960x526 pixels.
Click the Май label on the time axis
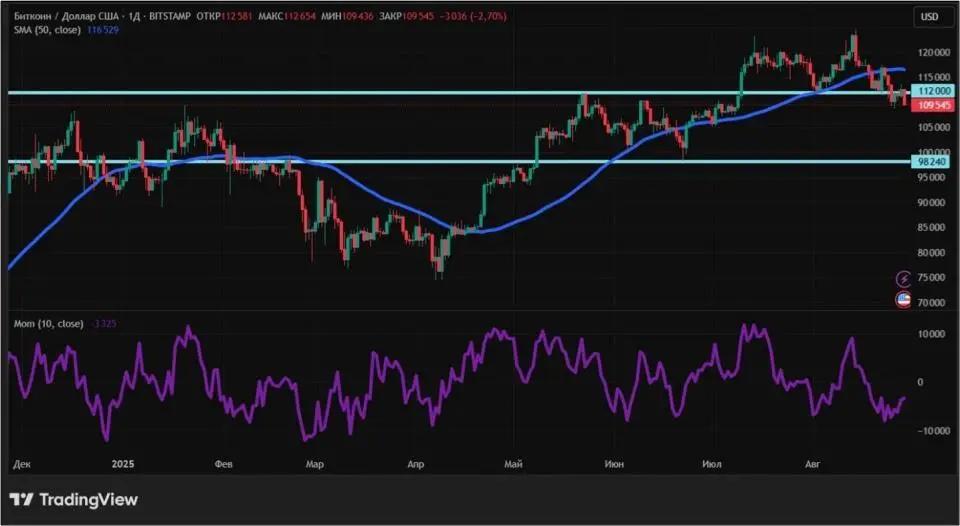pyautogui.click(x=515, y=465)
